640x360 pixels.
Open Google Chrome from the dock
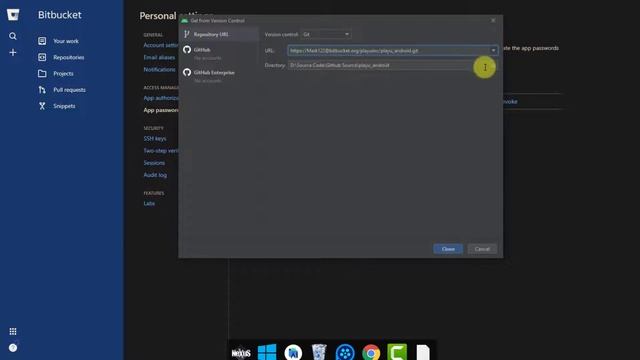(371, 352)
